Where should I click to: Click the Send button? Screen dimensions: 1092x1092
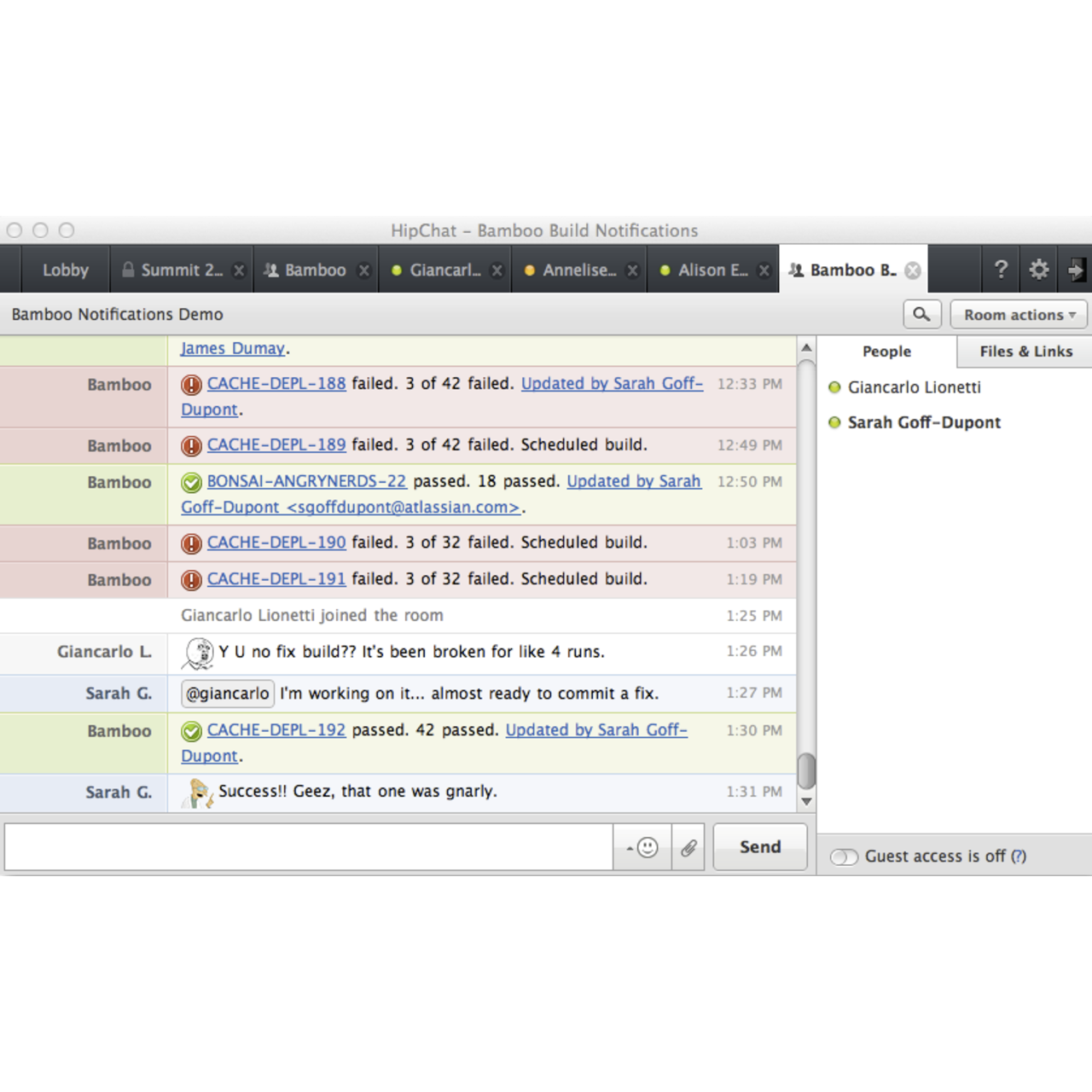tap(760, 847)
